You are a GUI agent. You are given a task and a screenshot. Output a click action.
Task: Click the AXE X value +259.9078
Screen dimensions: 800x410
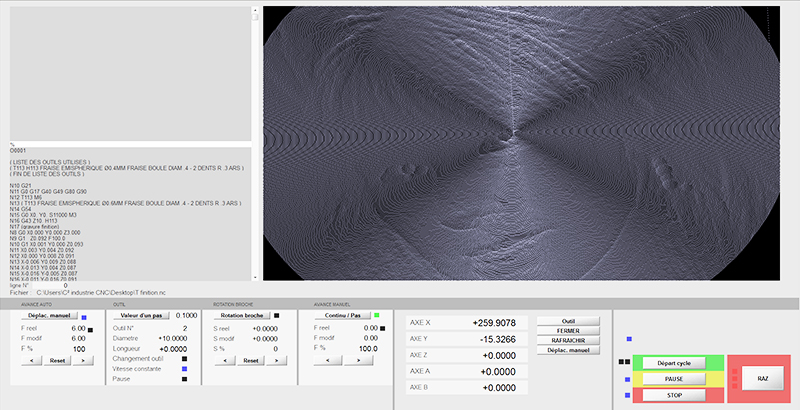point(494,323)
